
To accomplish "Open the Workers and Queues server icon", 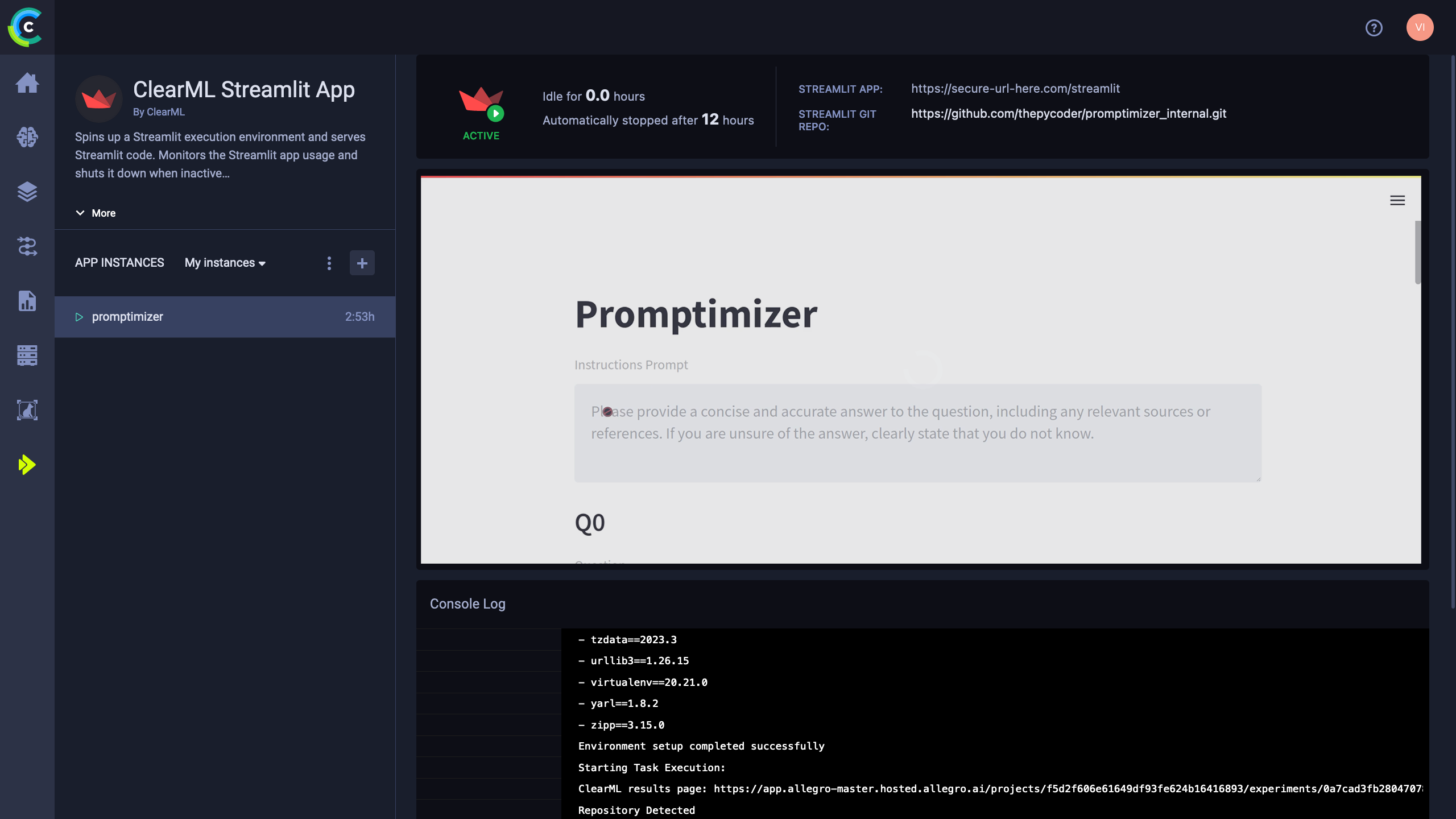I will pos(27,355).
